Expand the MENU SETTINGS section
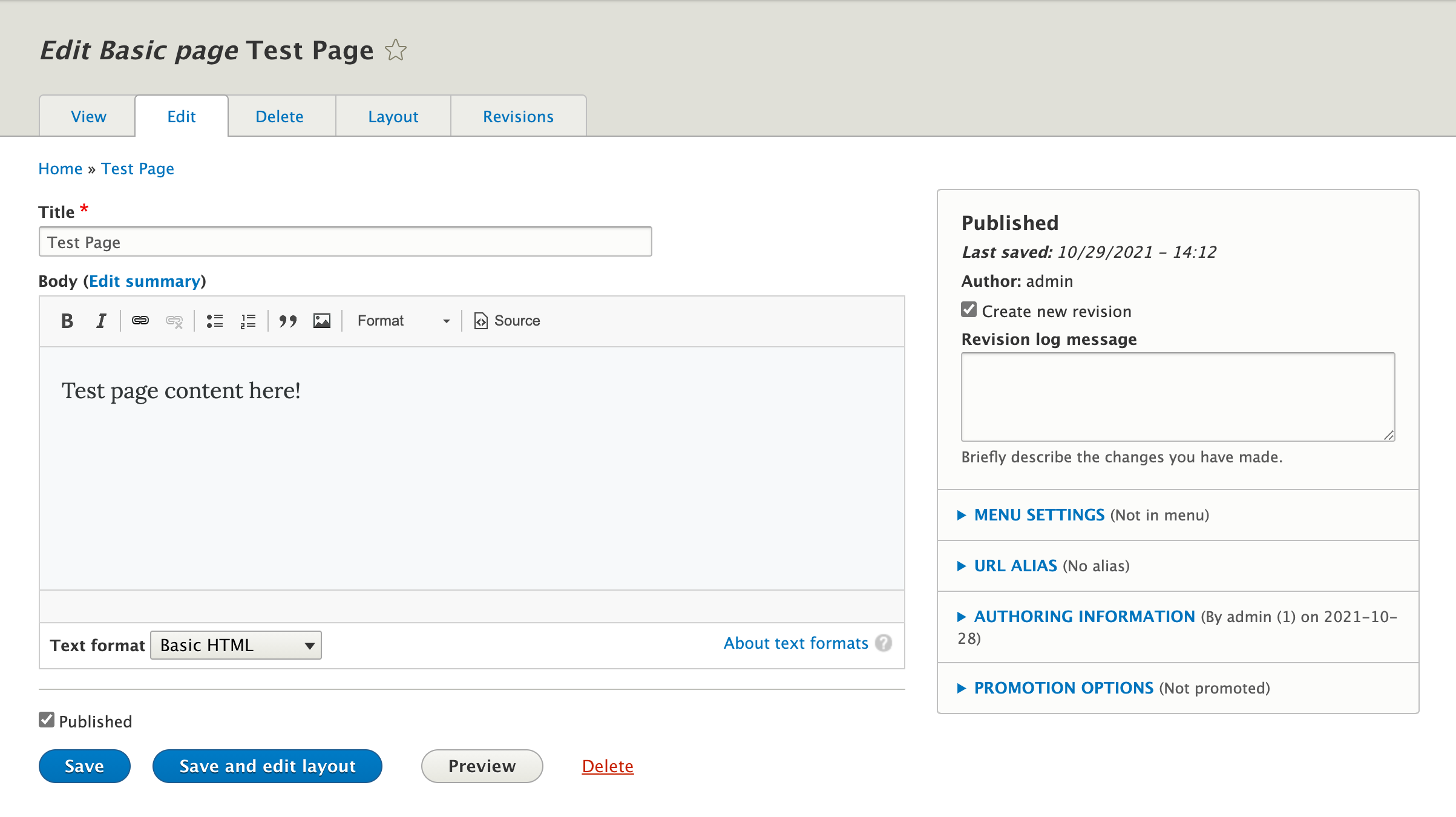Image resolution: width=1456 pixels, height=817 pixels. pyautogui.click(x=1038, y=515)
